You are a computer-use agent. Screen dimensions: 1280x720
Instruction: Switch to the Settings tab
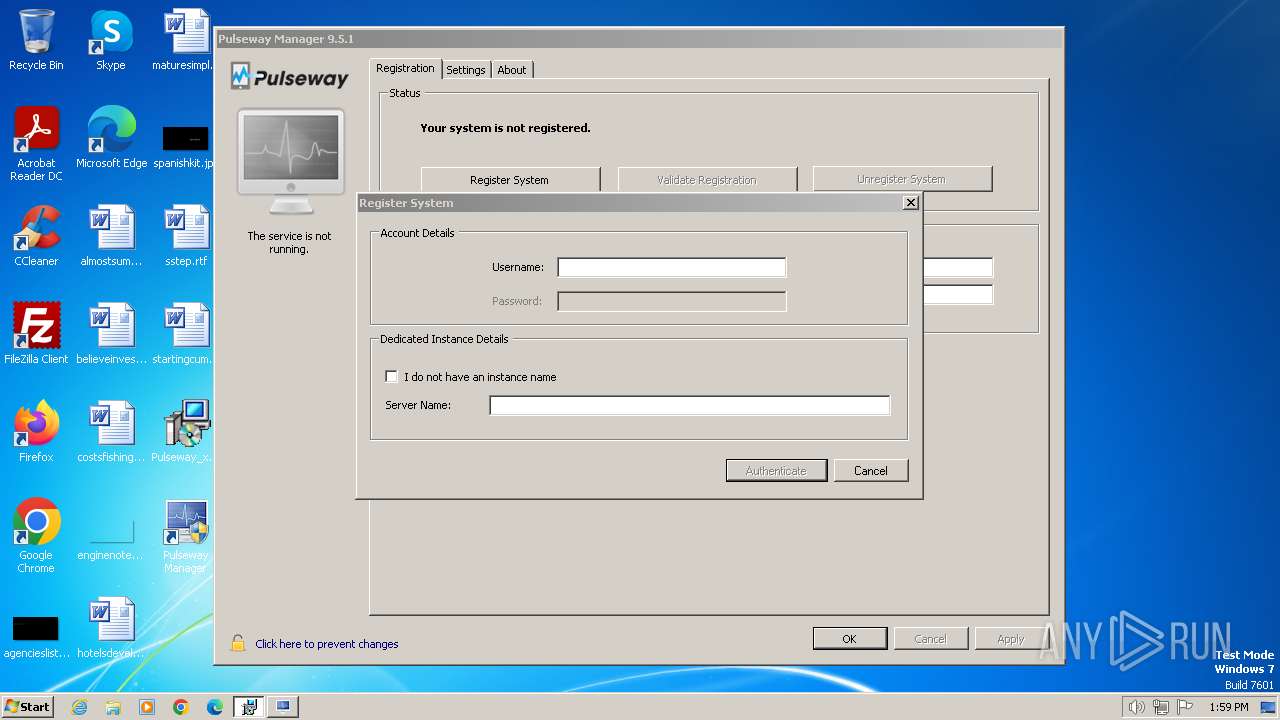pos(466,69)
